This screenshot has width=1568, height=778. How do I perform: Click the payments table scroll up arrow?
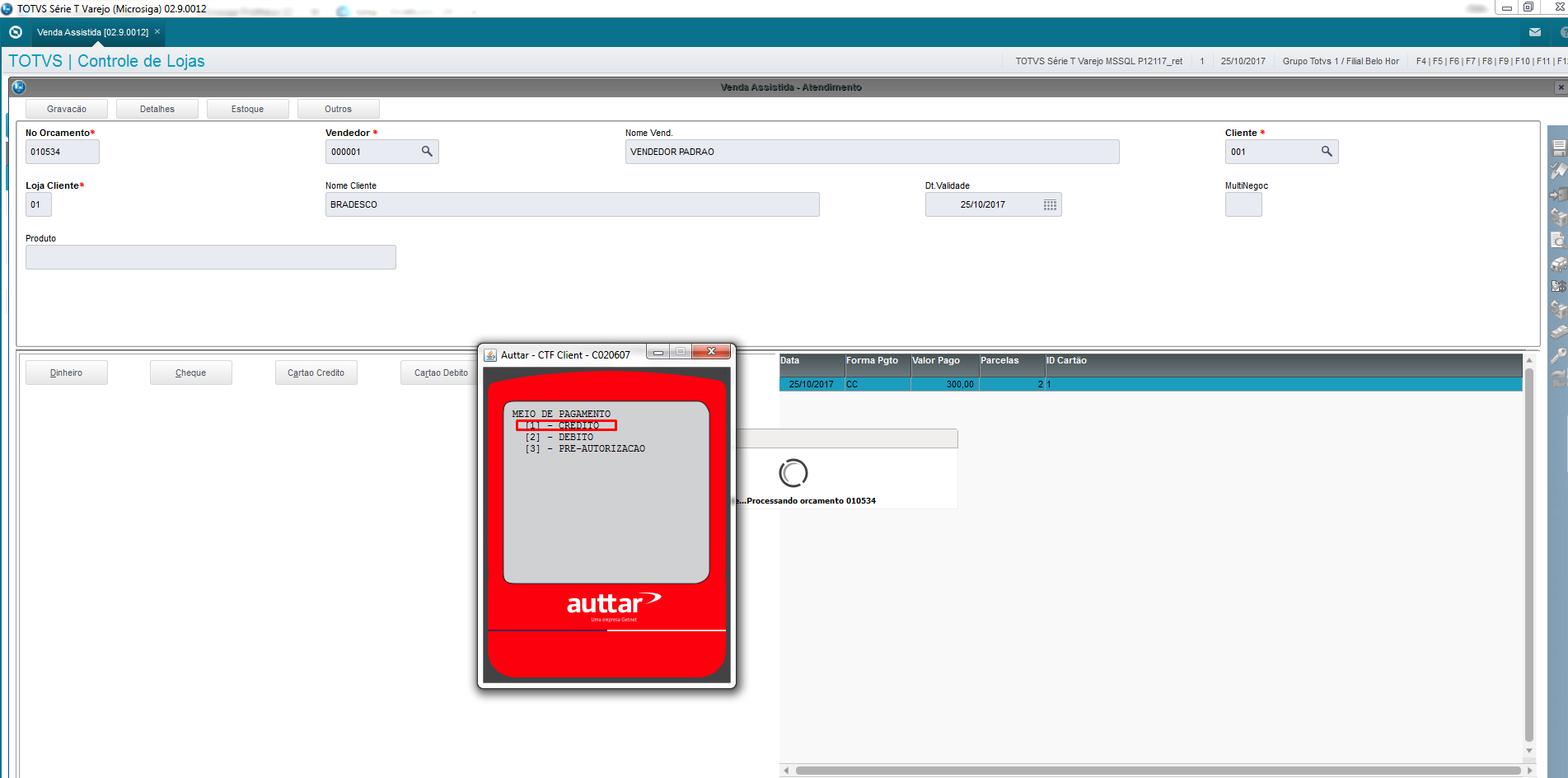pyautogui.click(x=1529, y=360)
